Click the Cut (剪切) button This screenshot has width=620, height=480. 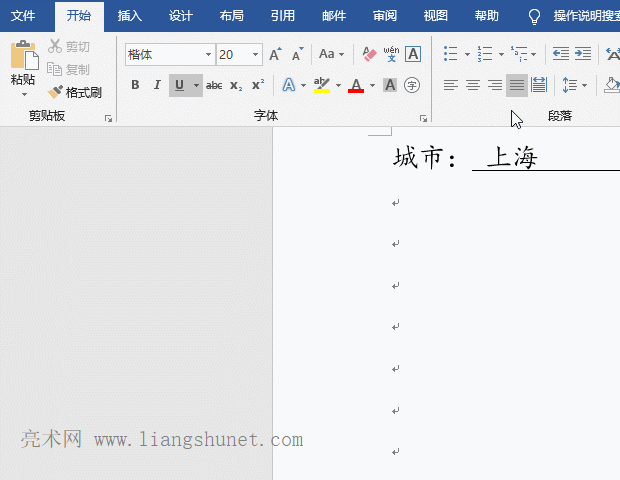click(x=69, y=46)
